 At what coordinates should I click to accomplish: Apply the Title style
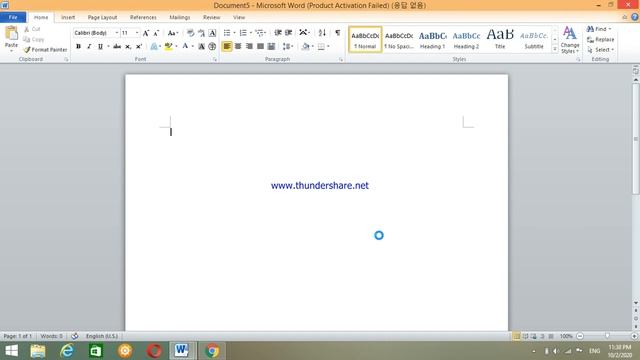coord(500,40)
